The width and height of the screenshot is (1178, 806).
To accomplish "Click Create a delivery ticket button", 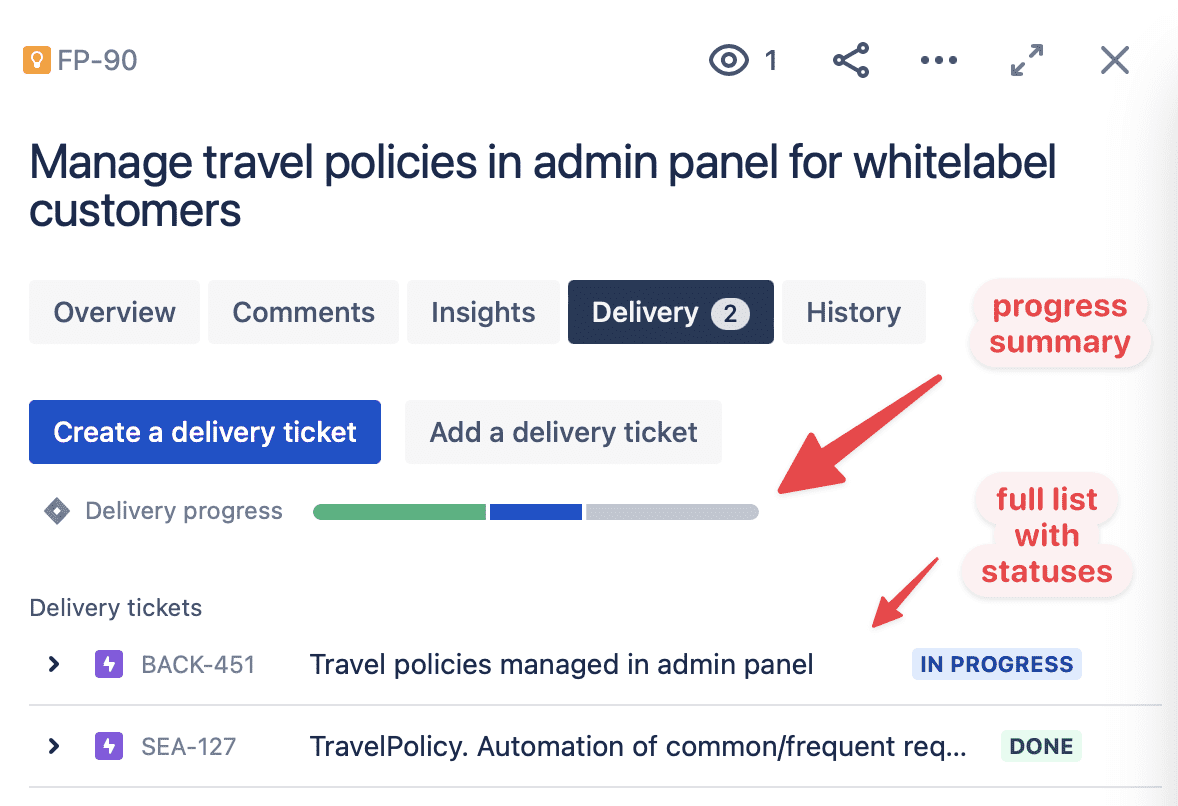I will point(205,432).
